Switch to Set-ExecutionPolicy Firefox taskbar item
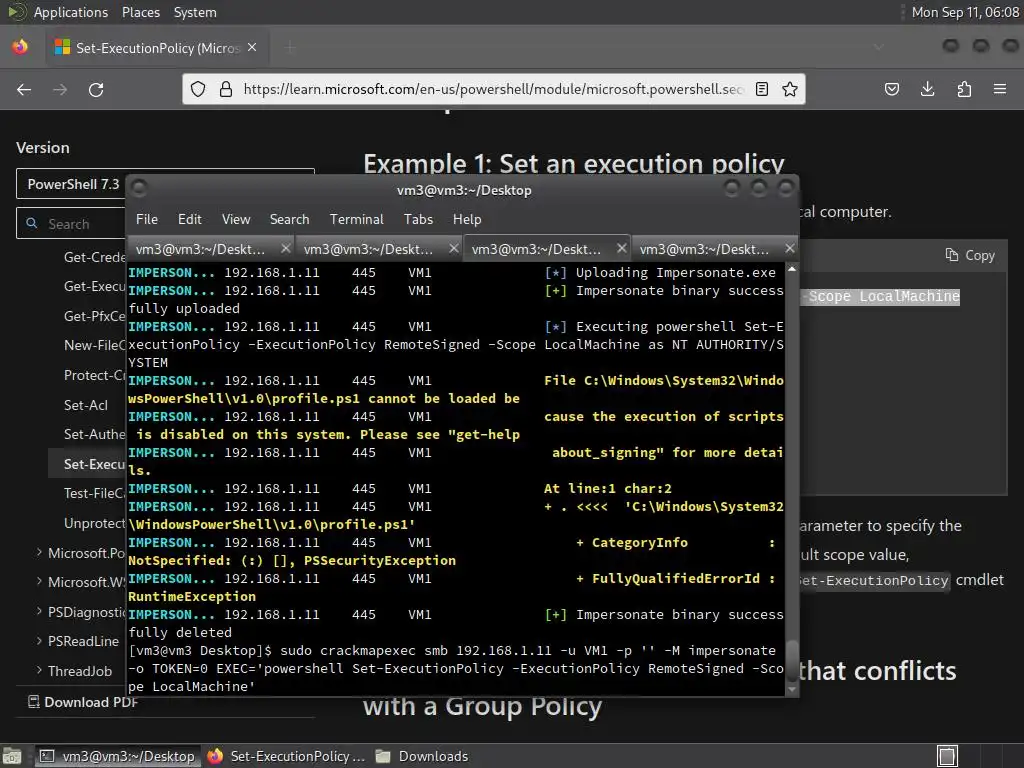The height and width of the screenshot is (768, 1024). pyautogui.click(x=286, y=756)
